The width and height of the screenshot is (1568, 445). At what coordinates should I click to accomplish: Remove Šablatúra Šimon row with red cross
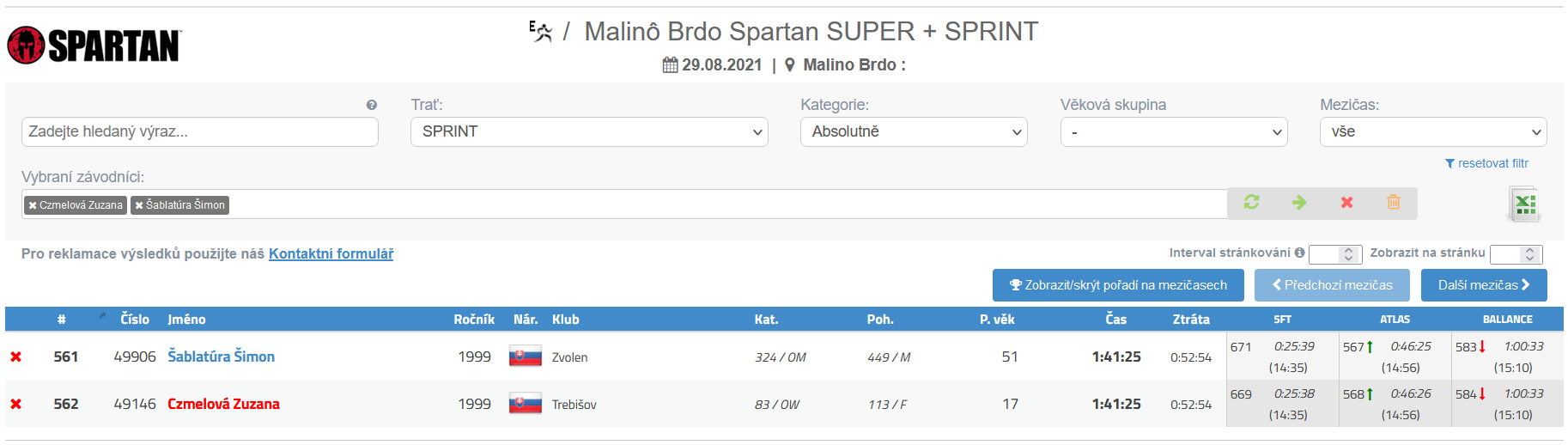(x=15, y=357)
